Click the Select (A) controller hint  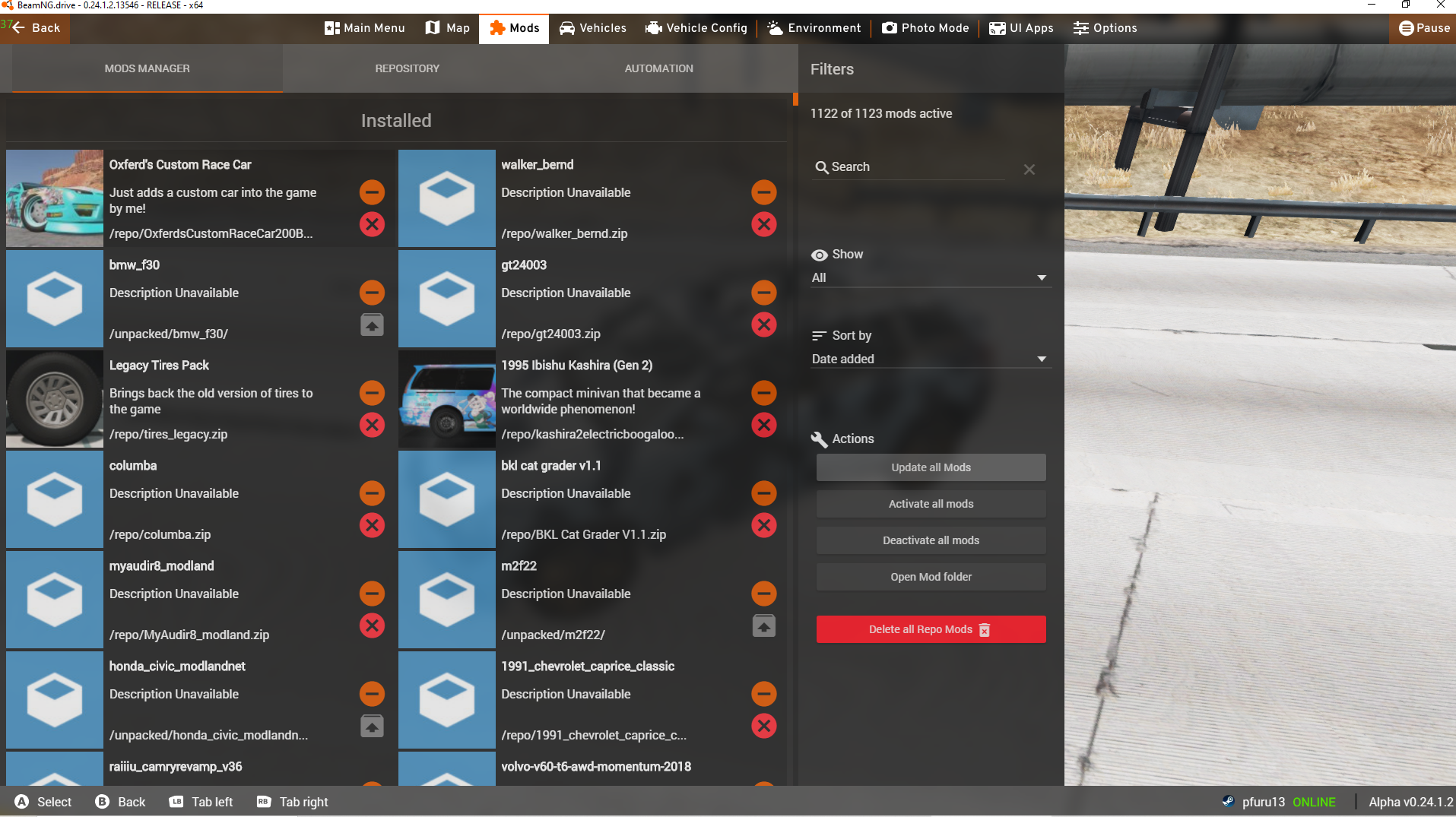43,802
